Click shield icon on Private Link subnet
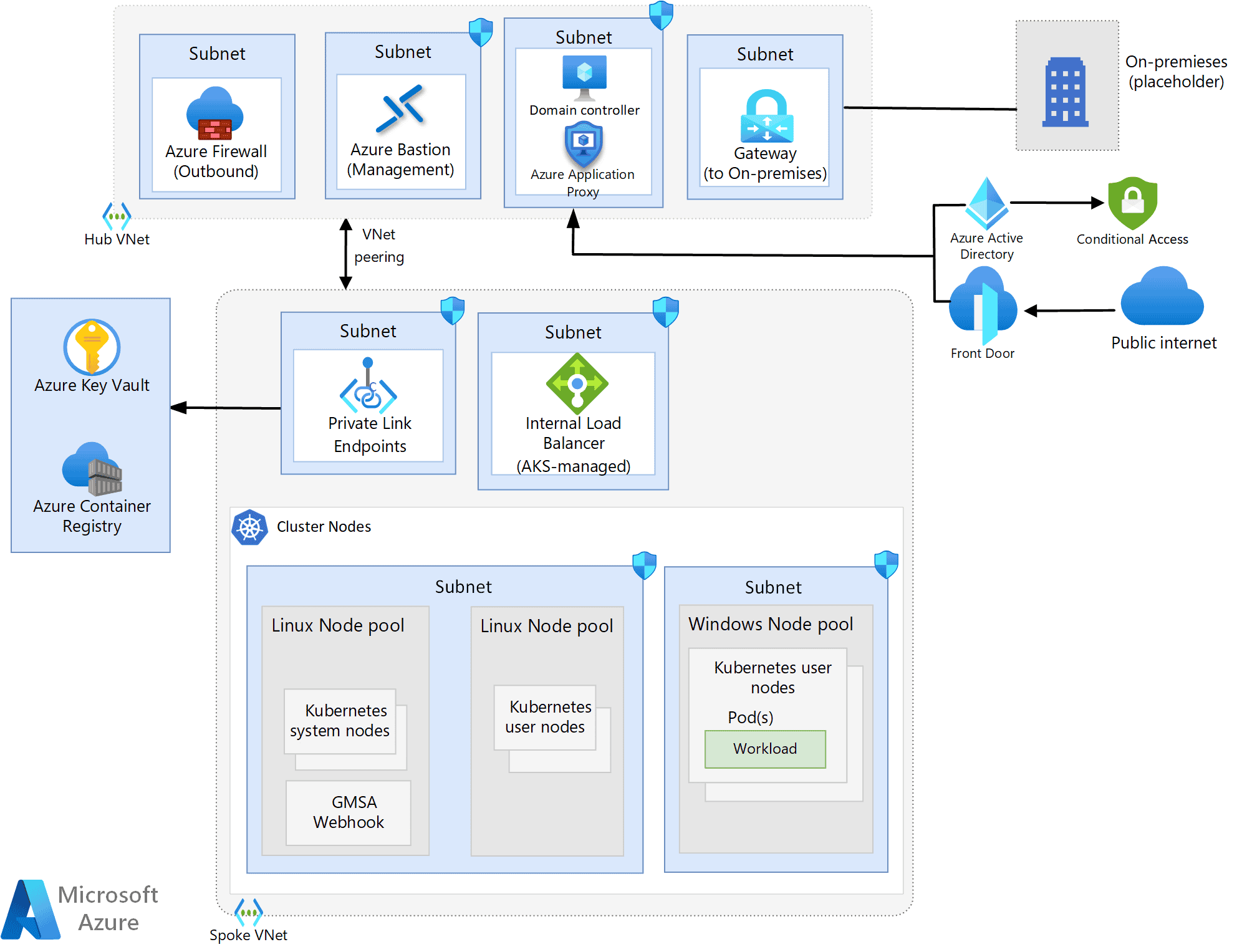1237x952 pixels. (453, 311)
